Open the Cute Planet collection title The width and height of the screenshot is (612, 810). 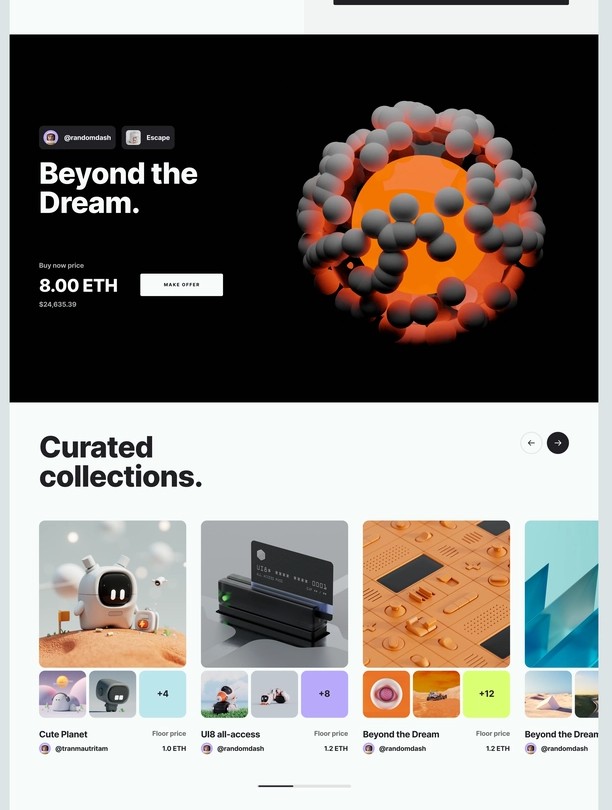tap(63, 734)
